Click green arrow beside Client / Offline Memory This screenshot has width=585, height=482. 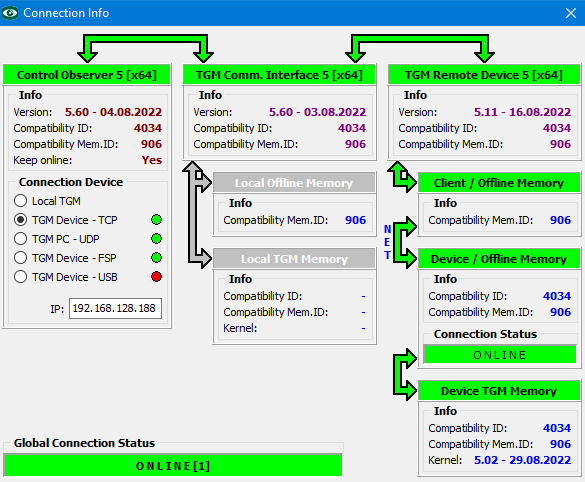pos(402,177)
